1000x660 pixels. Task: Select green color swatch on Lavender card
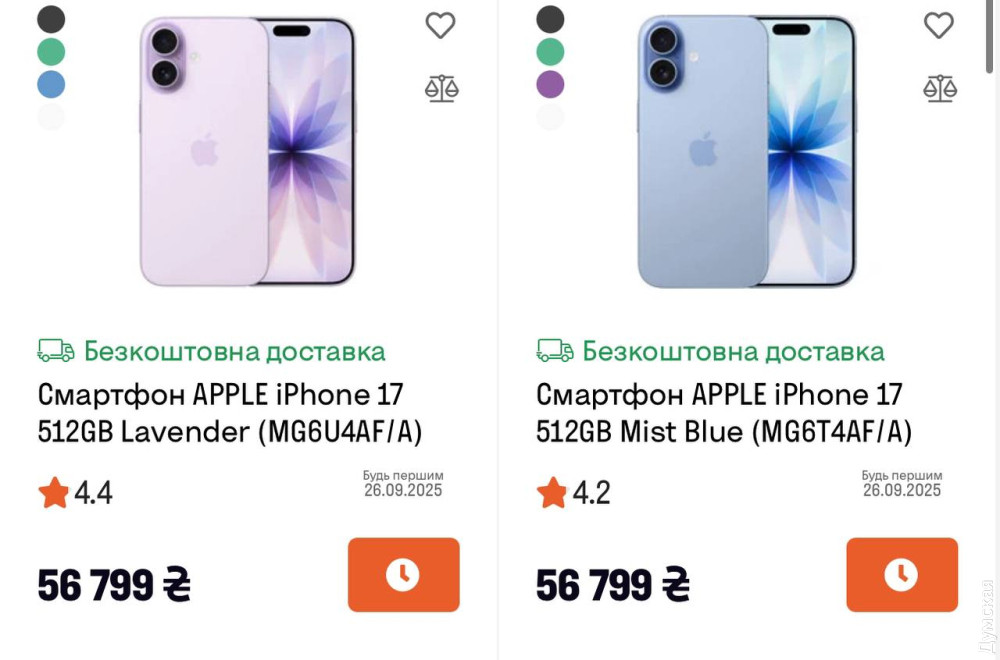click(x=51, y=52)
